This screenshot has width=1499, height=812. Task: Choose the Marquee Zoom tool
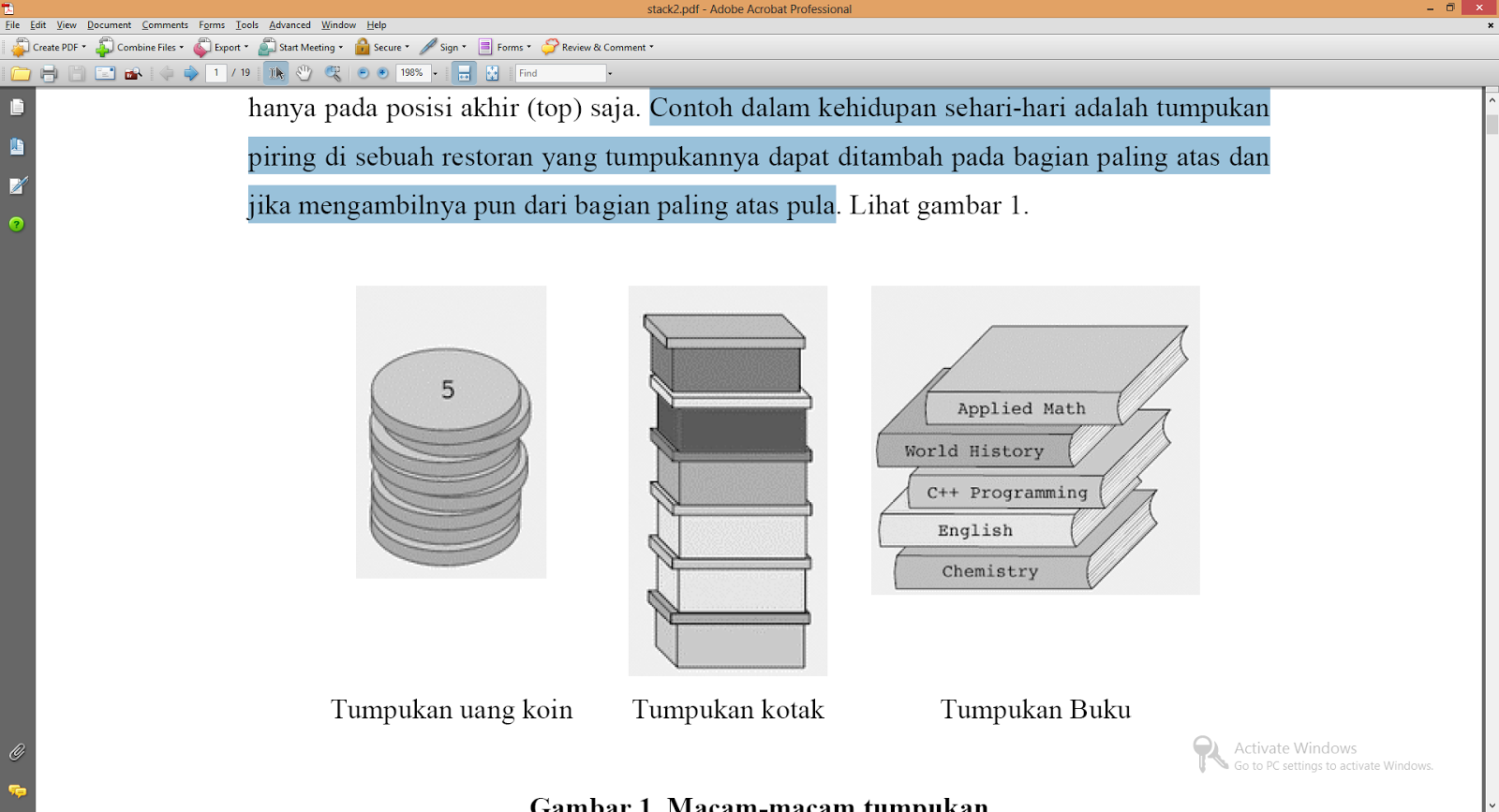(x=333, y=73)
